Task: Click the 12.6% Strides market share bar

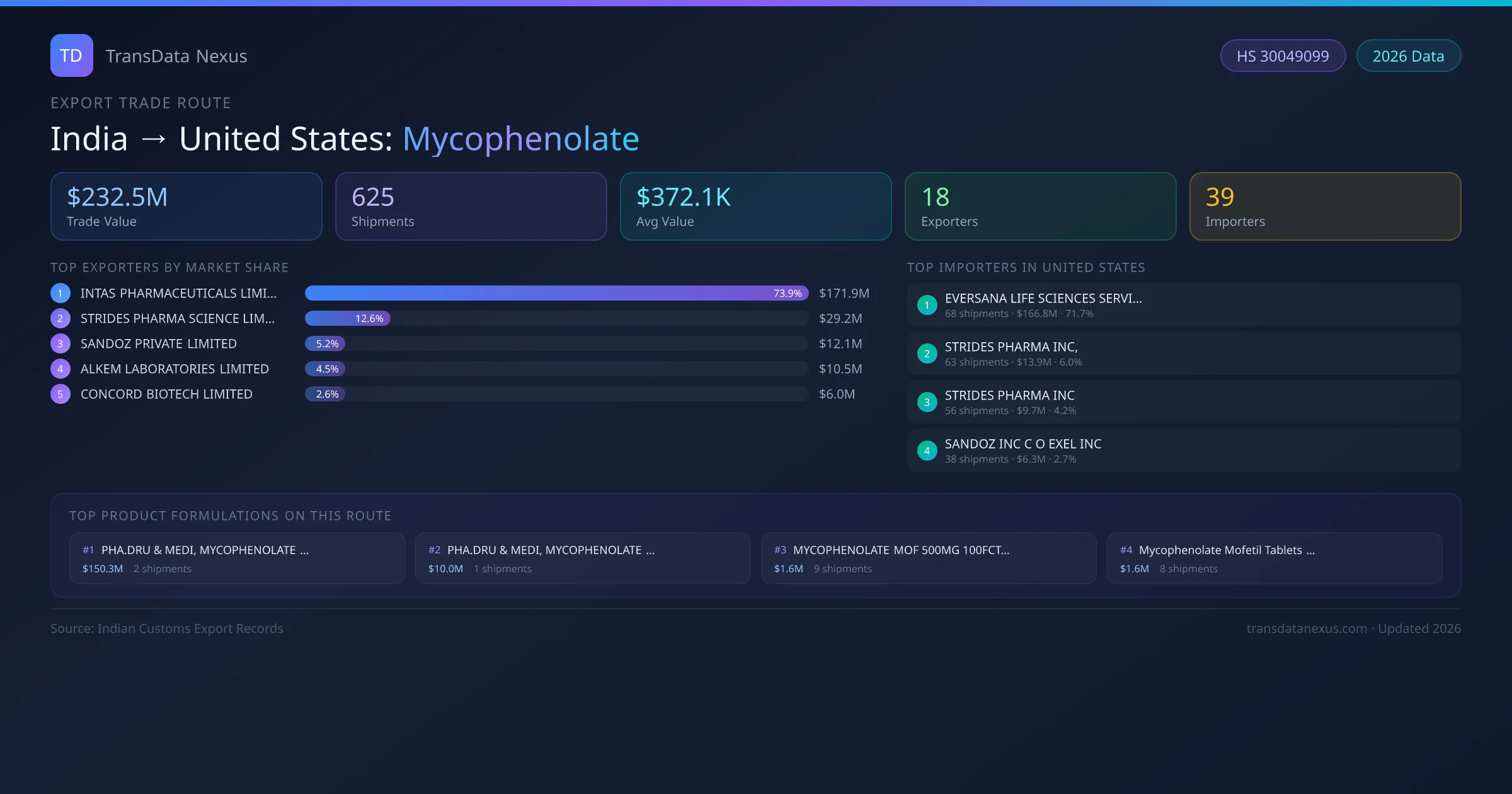Action: (x=348, y=318)
